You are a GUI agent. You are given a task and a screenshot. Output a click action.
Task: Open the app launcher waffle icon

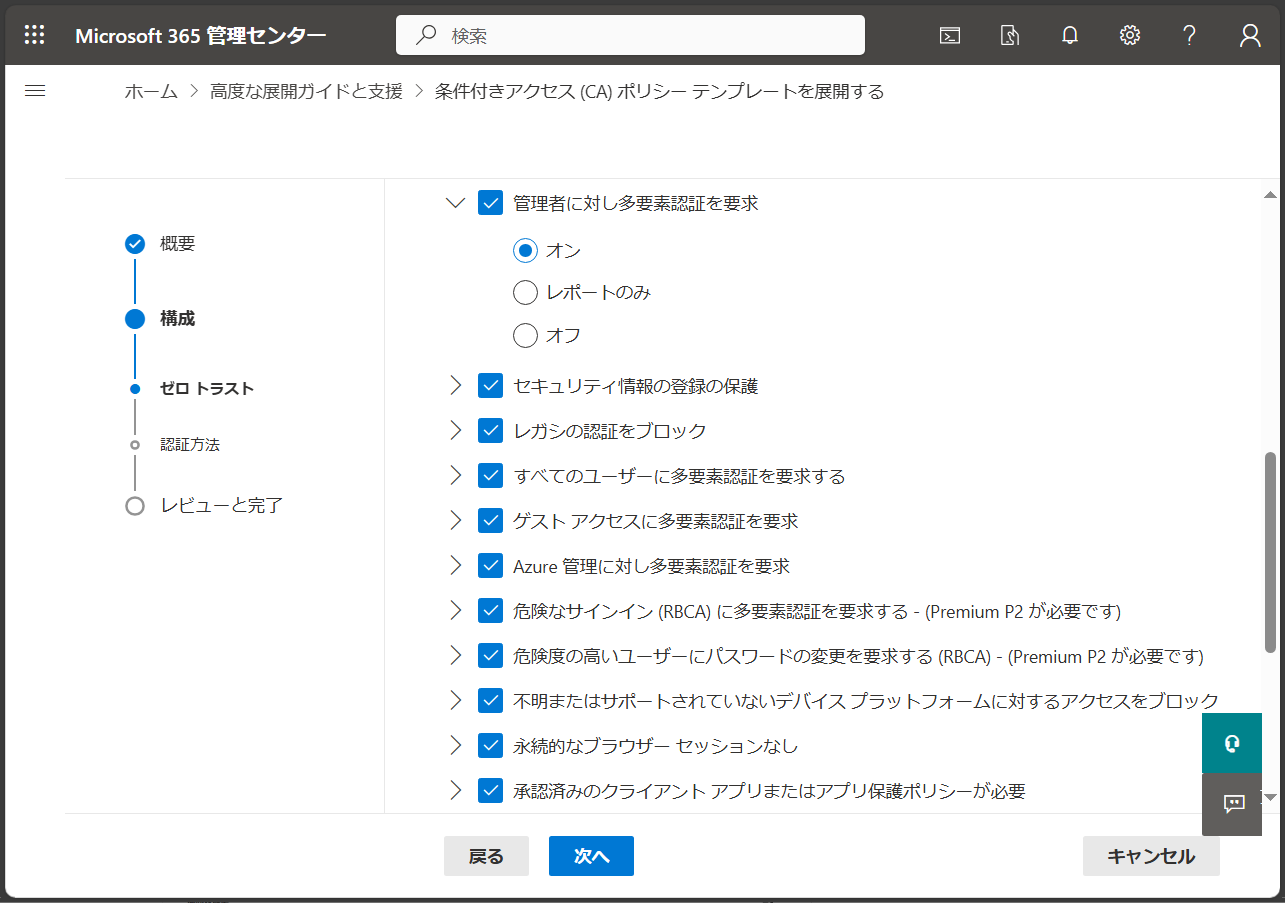point(35,35)
